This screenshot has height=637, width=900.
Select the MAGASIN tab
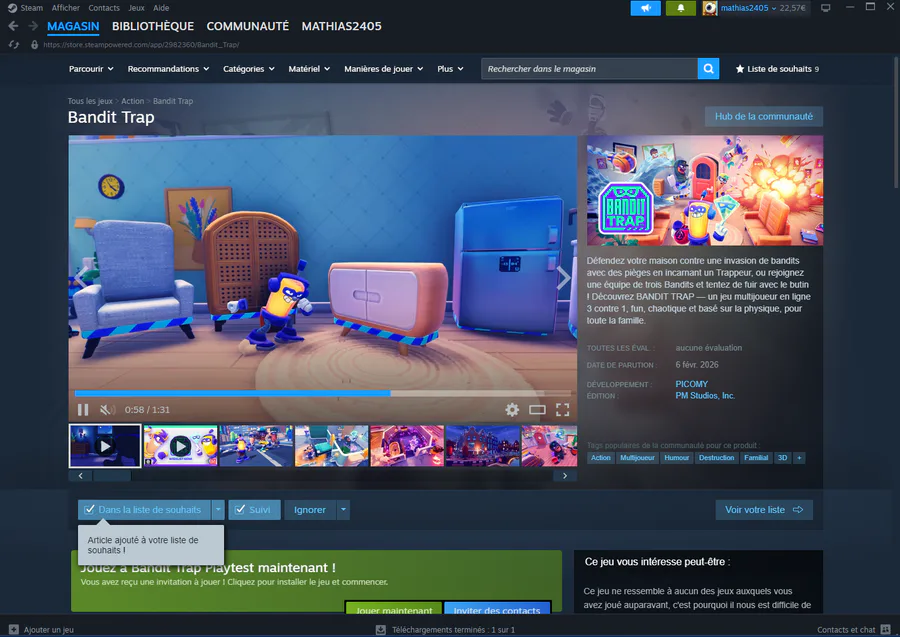(73, 26)
